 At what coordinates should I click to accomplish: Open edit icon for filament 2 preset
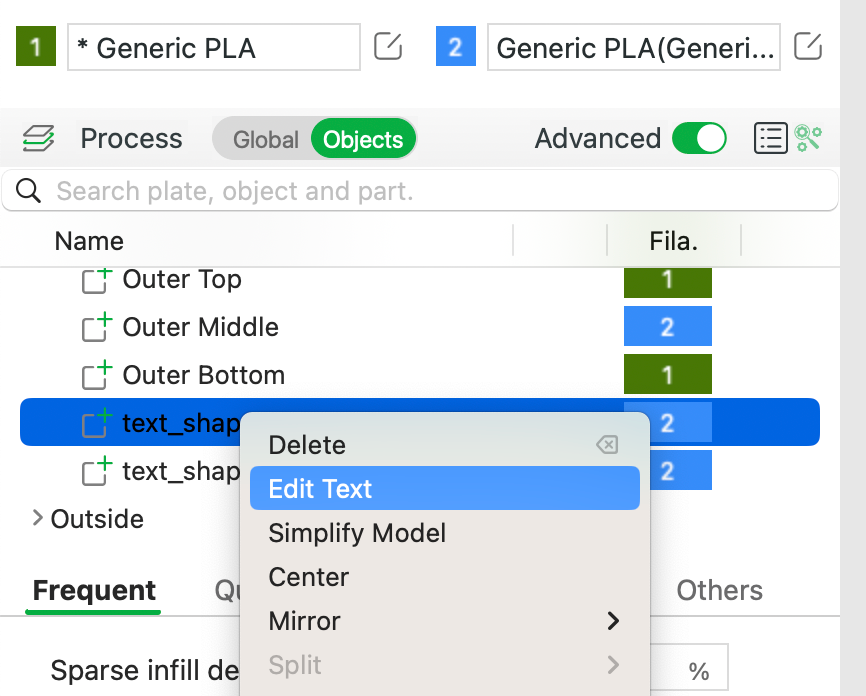coord(807,46)
